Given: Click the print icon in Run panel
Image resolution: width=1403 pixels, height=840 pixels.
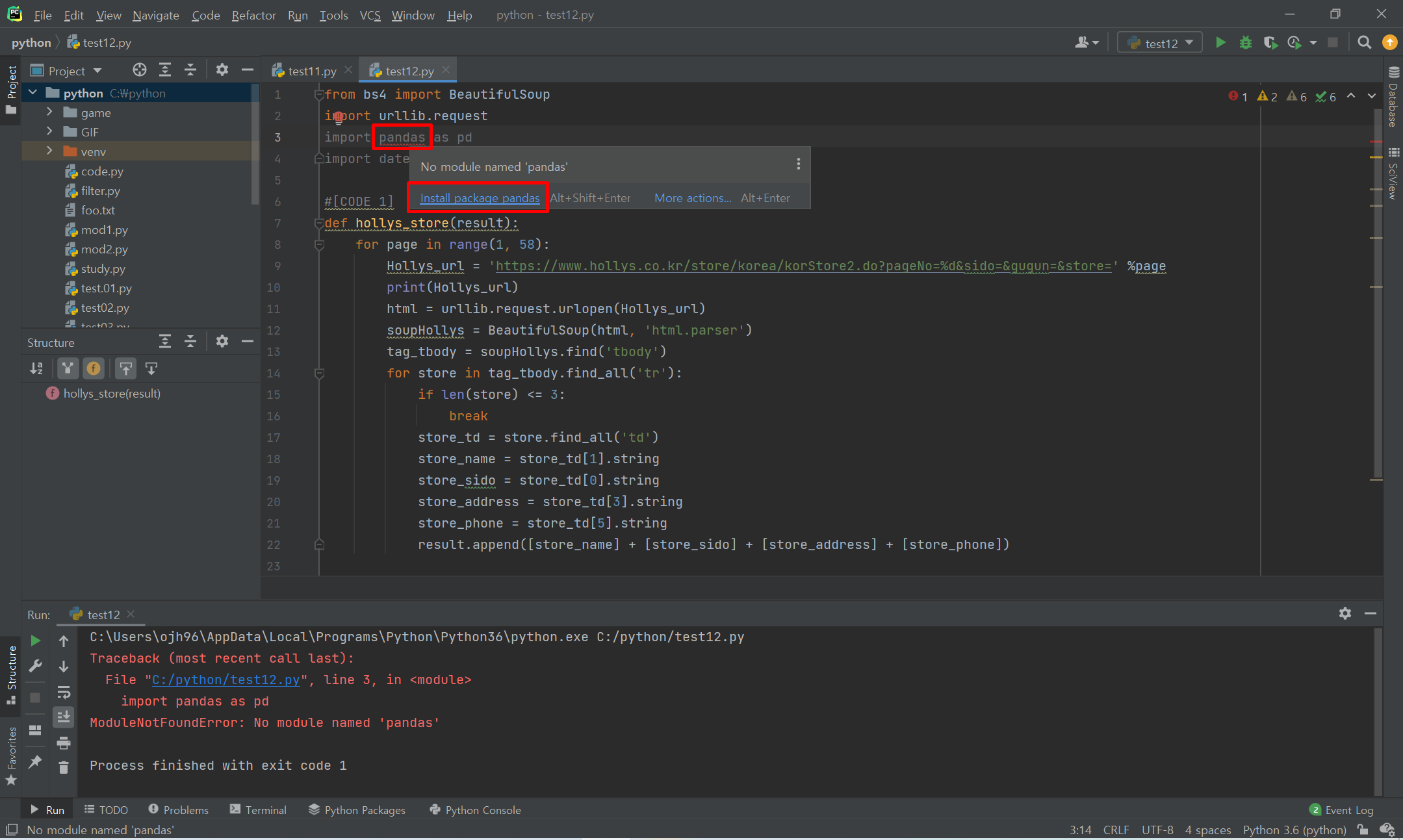Looking at the screenshot, I should click(x=64, y=743).
